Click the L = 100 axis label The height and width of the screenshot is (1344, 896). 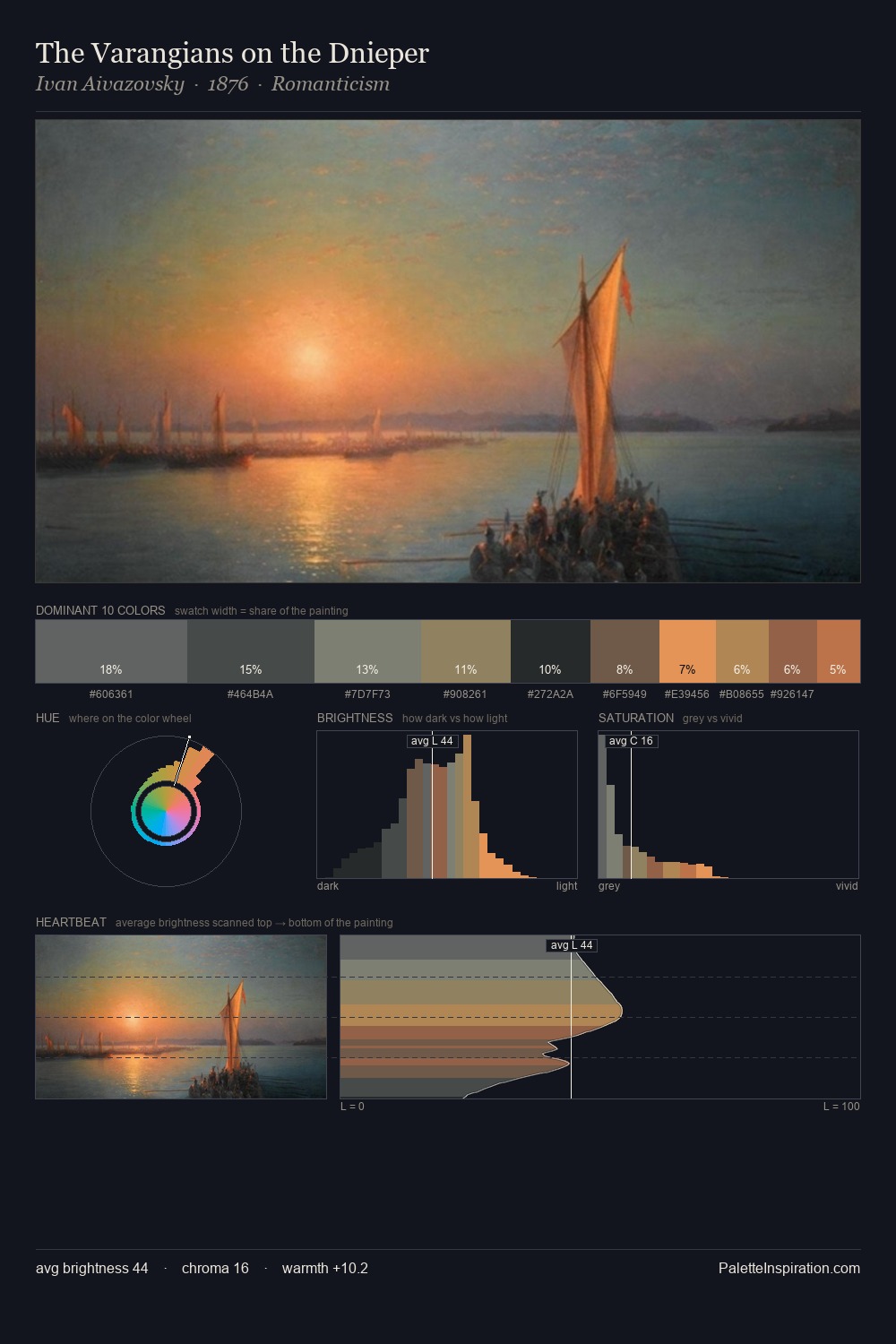(x=841, y=1107)
